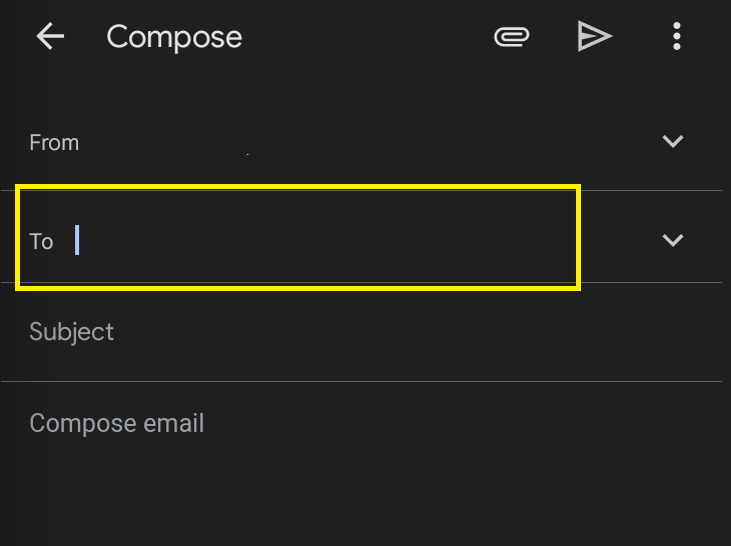The width and height of the screenshot is (731, 546).
Task: Click empty space below the Compose email text
Action: click(x=361, y=494)
